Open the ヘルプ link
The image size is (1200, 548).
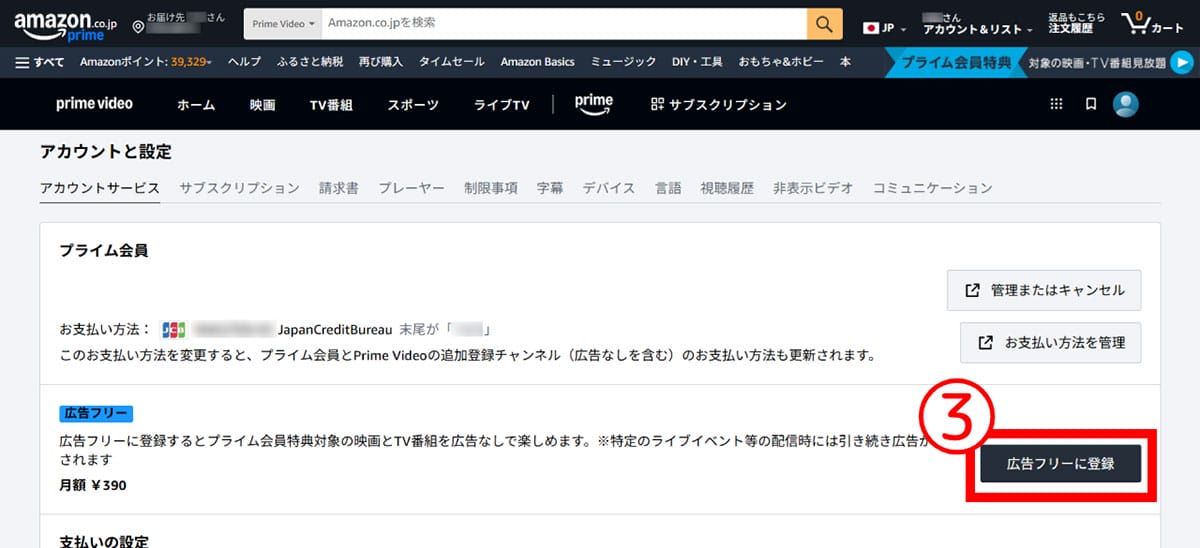coord(244,62)
